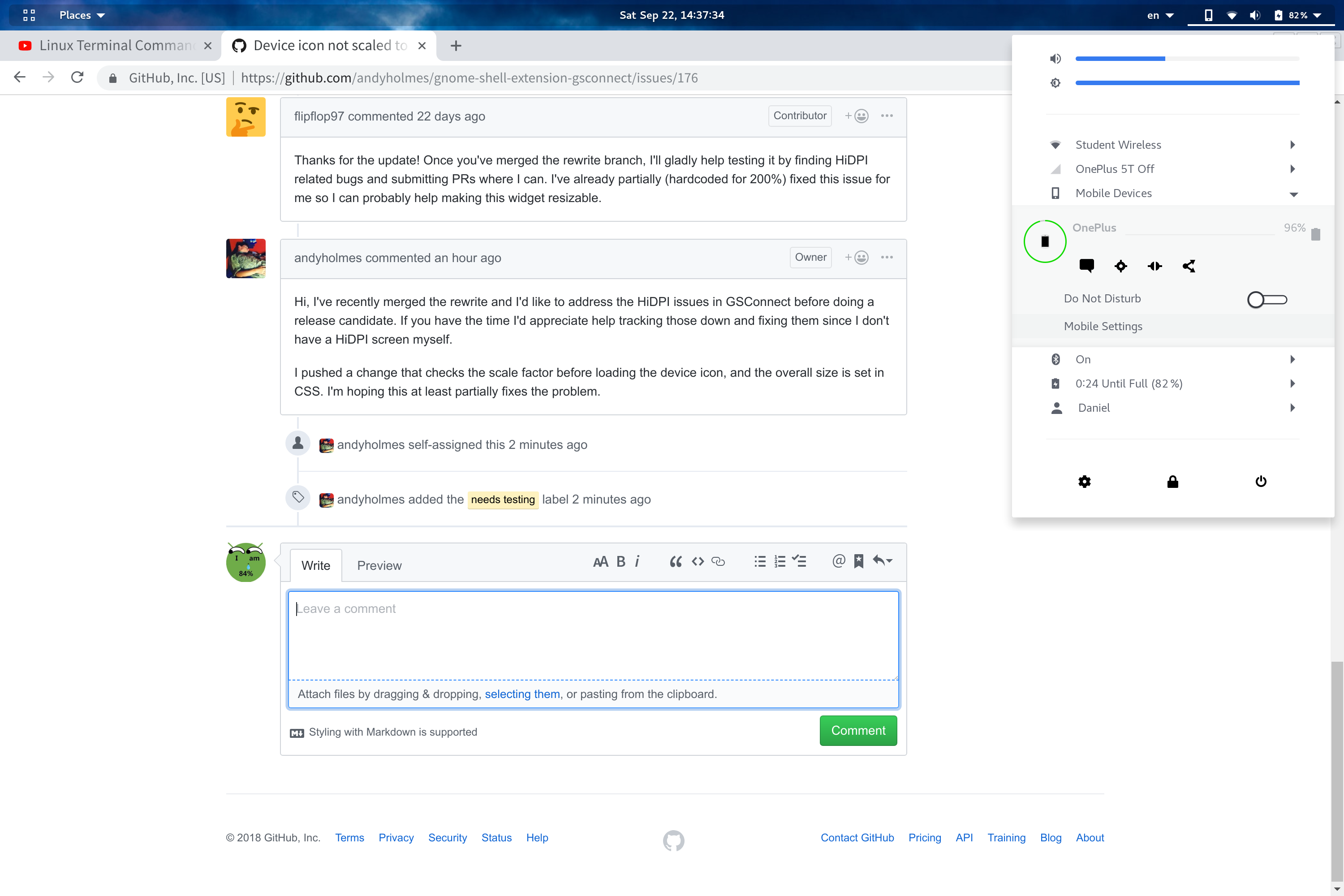Insert a link in comment
This screenshot has width=1344, height=896.
[x=718, y=562]
